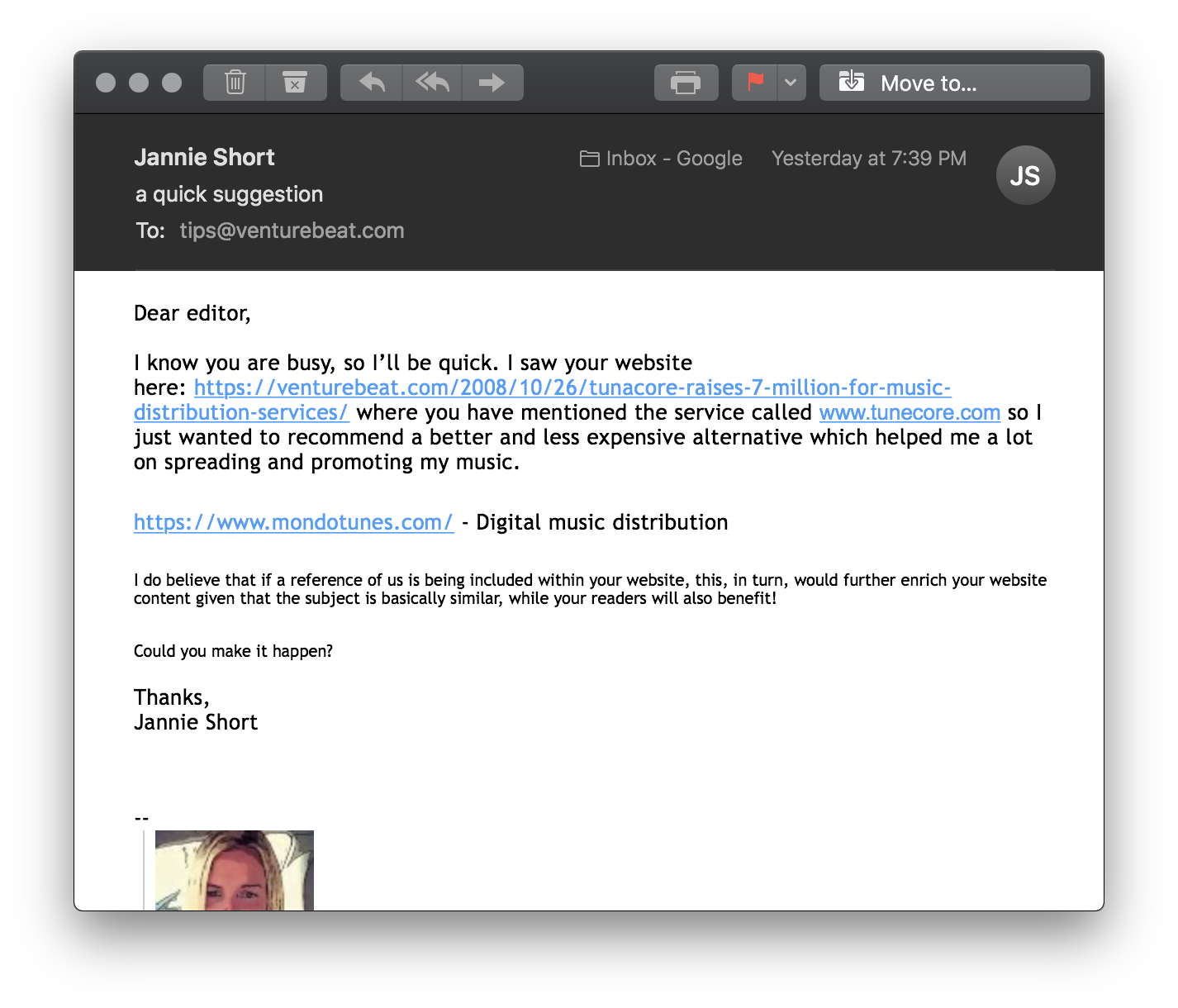Flag the message with the red flag
The image size is (1178, 1008).
click(x=755, y=83)
